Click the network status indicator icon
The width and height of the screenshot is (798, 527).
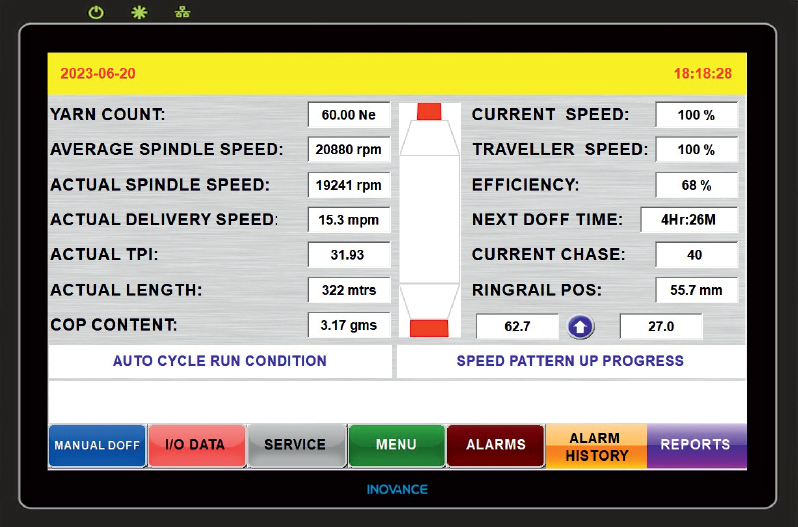182,12
